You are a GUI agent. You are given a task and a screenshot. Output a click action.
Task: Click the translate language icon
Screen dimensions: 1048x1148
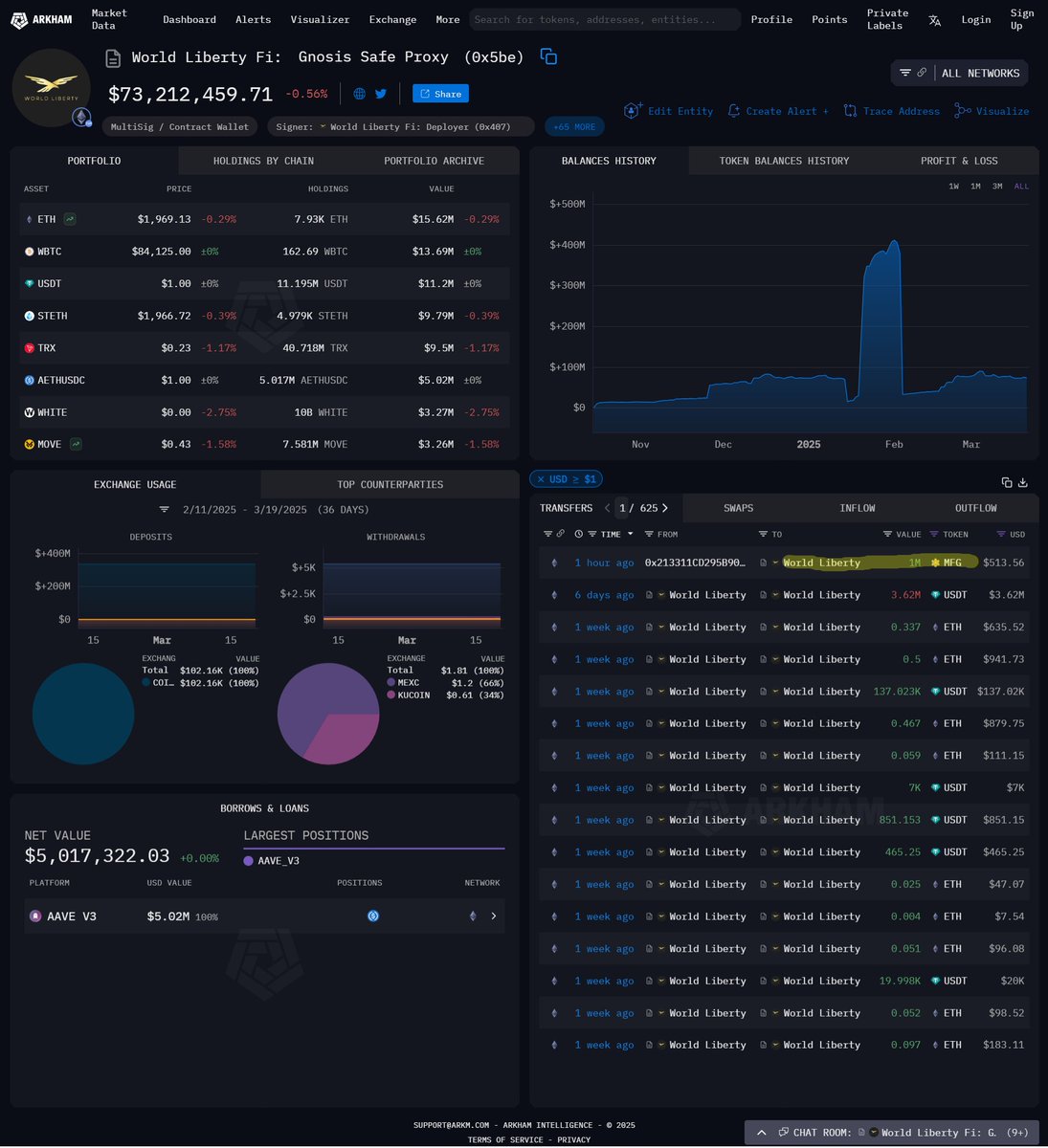[x=935, y=20]
